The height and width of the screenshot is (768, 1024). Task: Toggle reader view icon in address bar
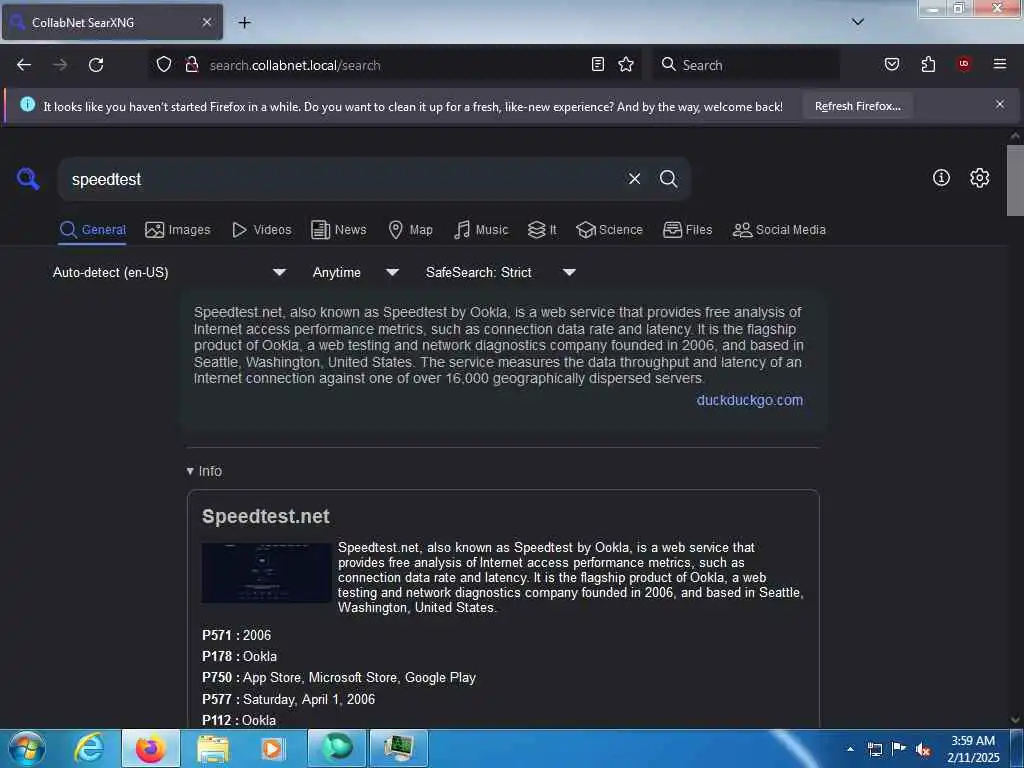(598, 64)
